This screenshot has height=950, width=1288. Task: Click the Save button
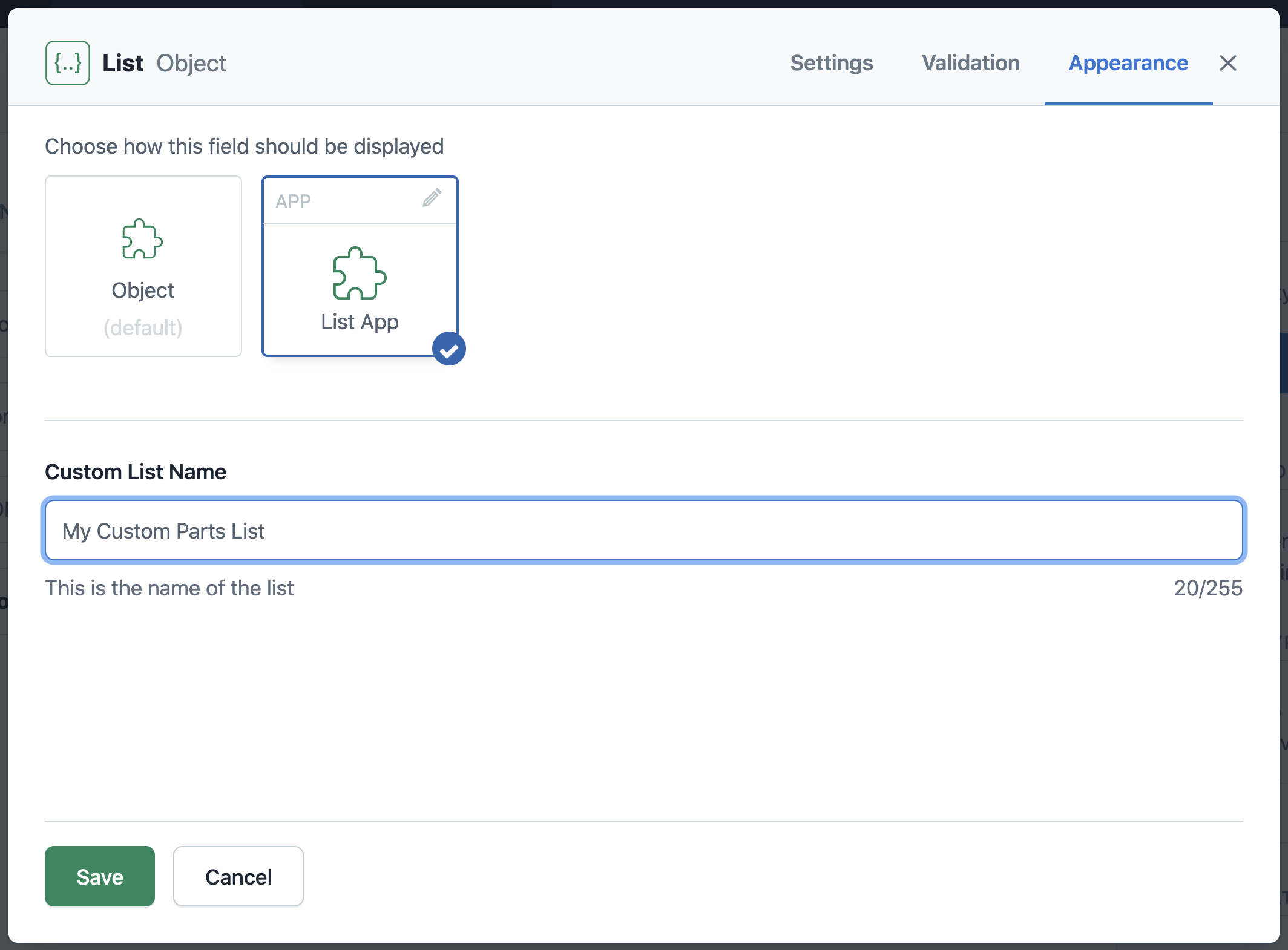tap(100, 877)
